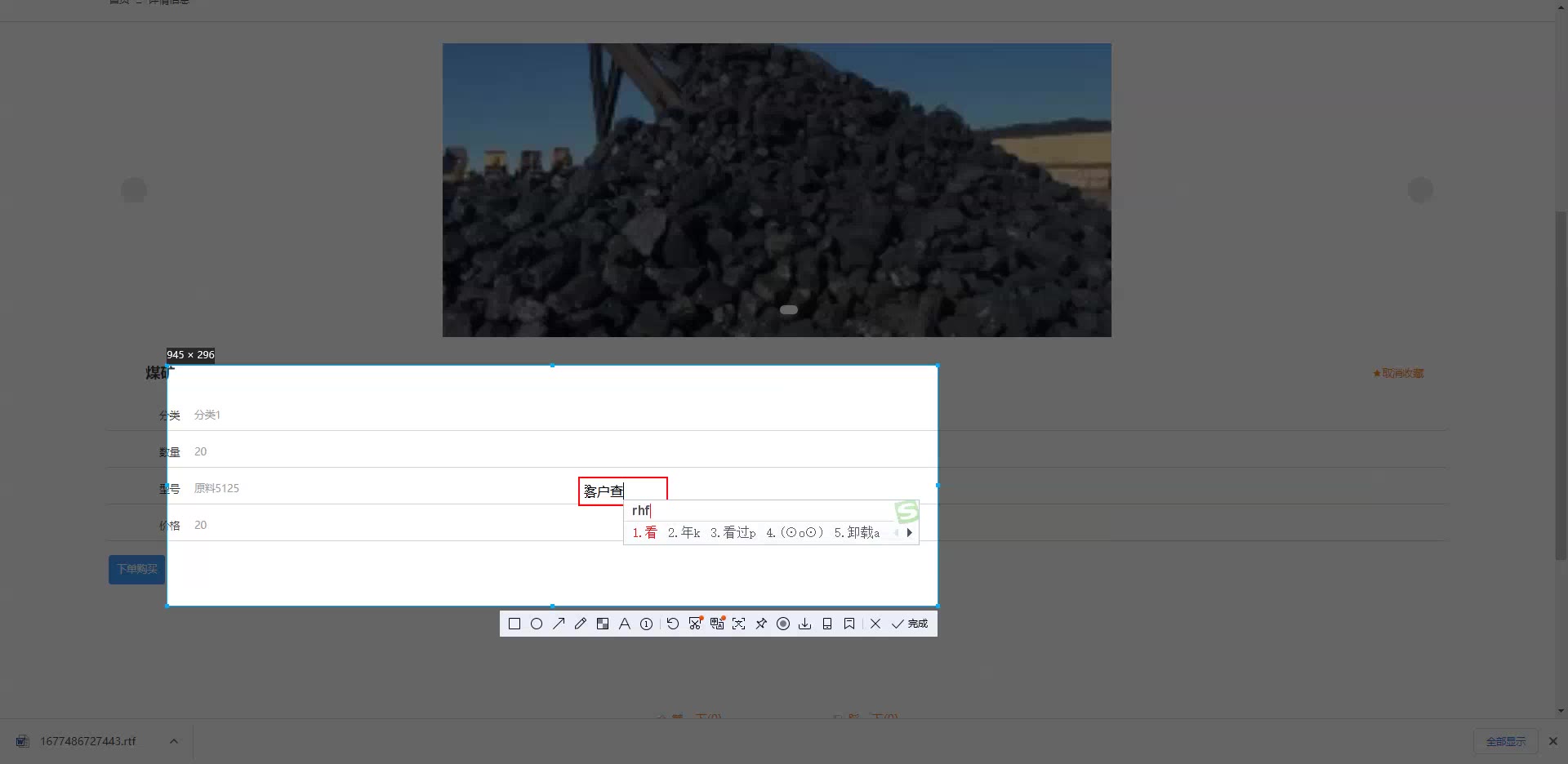This screenshot has width=1568, height=764.
Task: Open the downloaded file 1677486727443.rtf
Action: (x=87, y=741)
